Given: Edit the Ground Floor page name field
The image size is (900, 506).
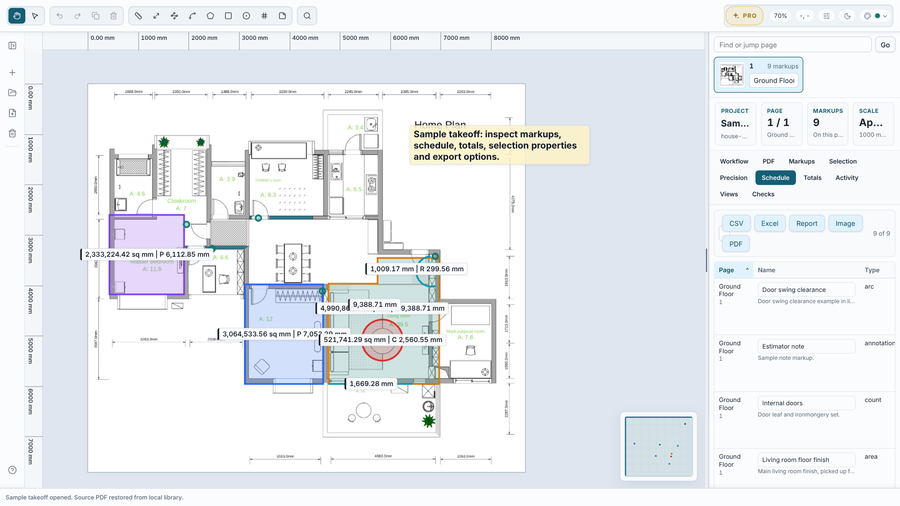Looking at the screenshot, I should pyautogui.click(x=774, y=81).
